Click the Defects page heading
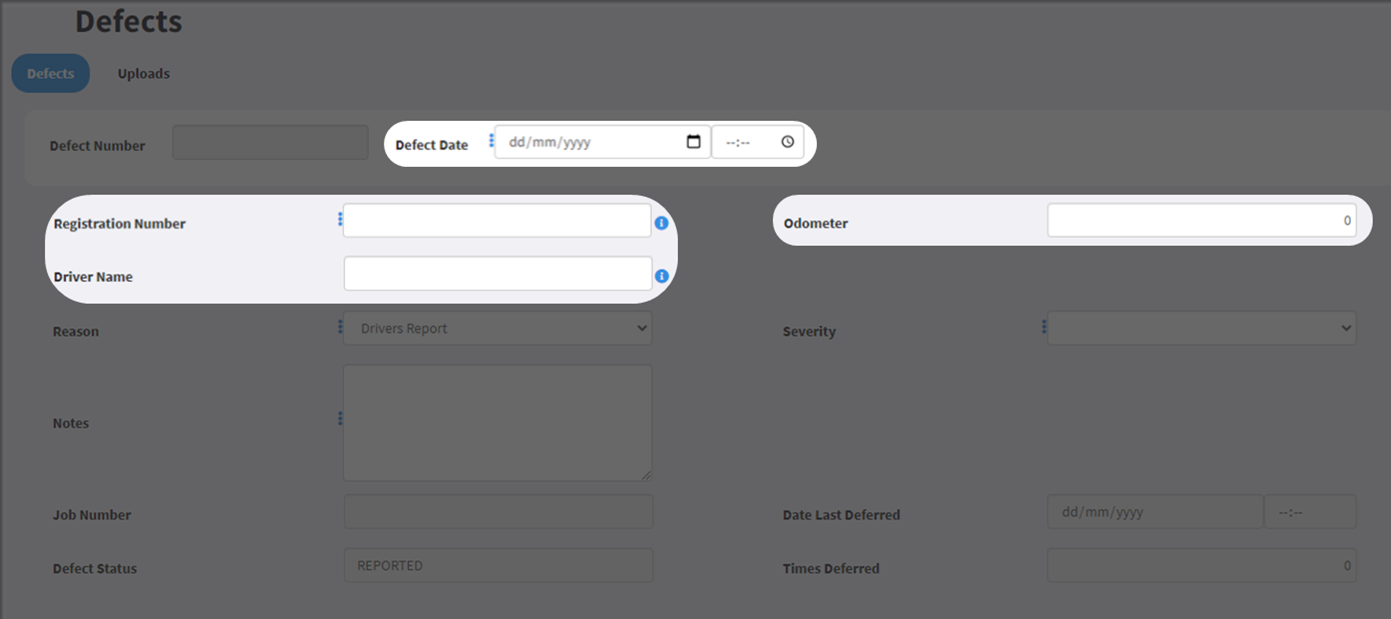Image resolution: width=1391 pixels, height=619 pixels. (x=129, y=21)
